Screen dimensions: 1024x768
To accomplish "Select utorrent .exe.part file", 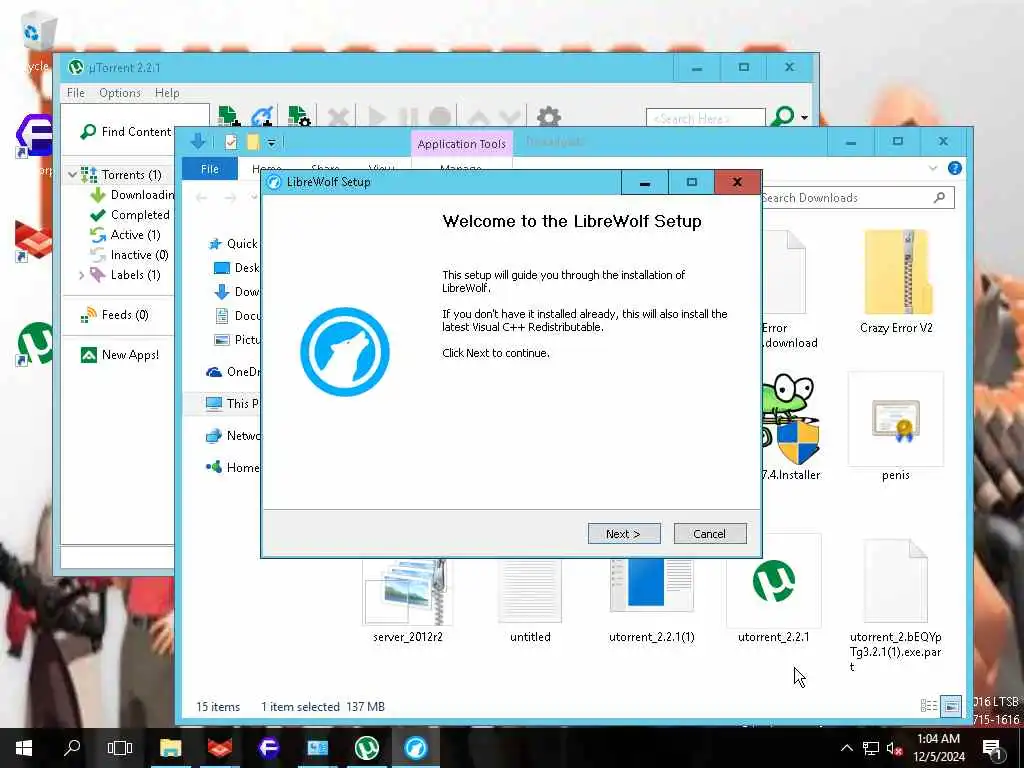I will click(x=896, y=604).
